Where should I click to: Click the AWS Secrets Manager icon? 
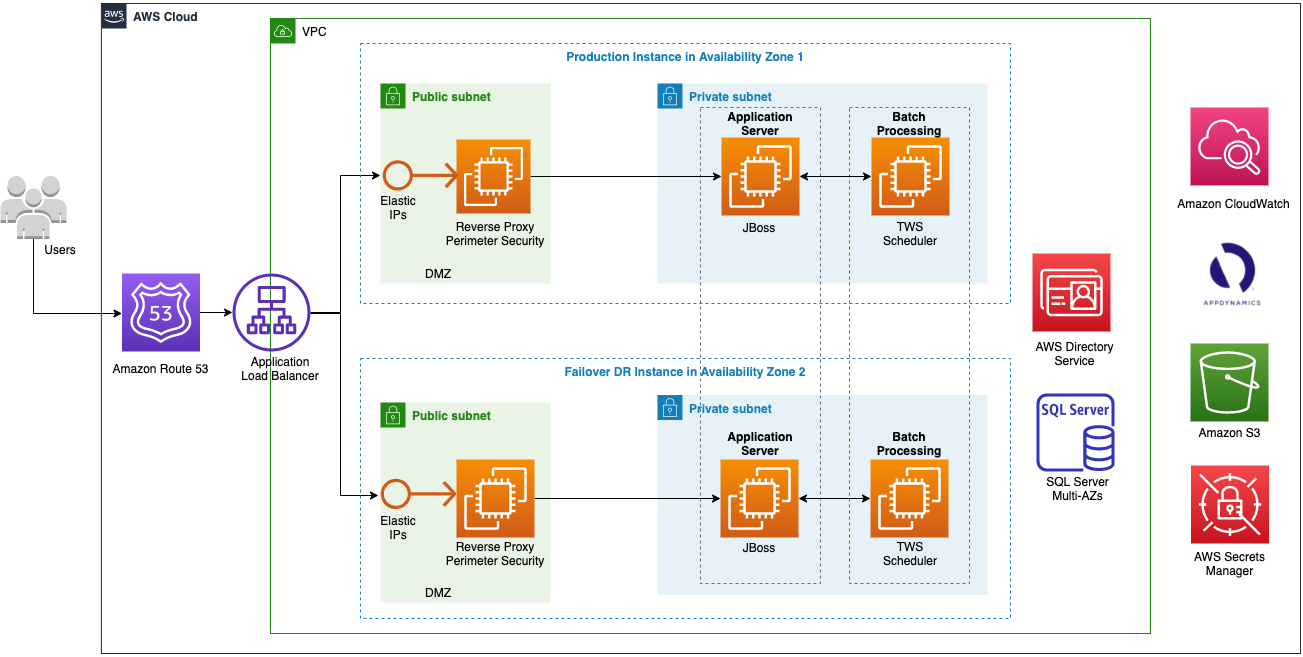click(x=1229, y=504)
